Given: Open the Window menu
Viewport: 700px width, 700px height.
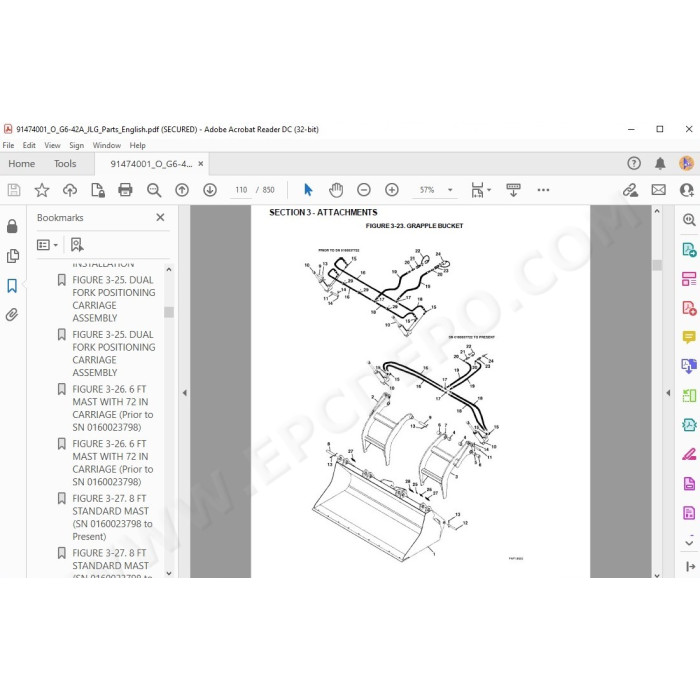Looking at the screenshot, I should (107, 146).
